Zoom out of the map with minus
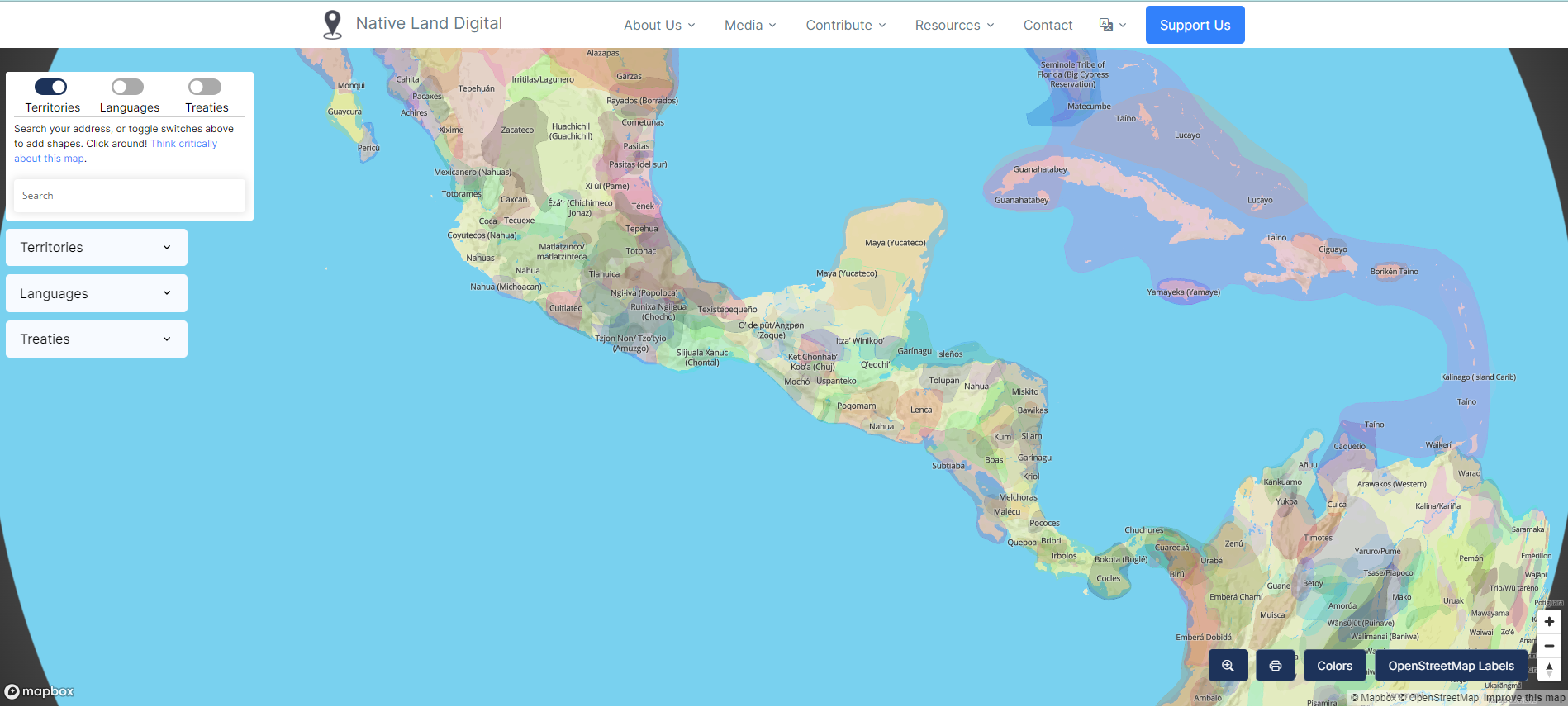Viewport: 1568px width, 707px height. click(1549, 646)
